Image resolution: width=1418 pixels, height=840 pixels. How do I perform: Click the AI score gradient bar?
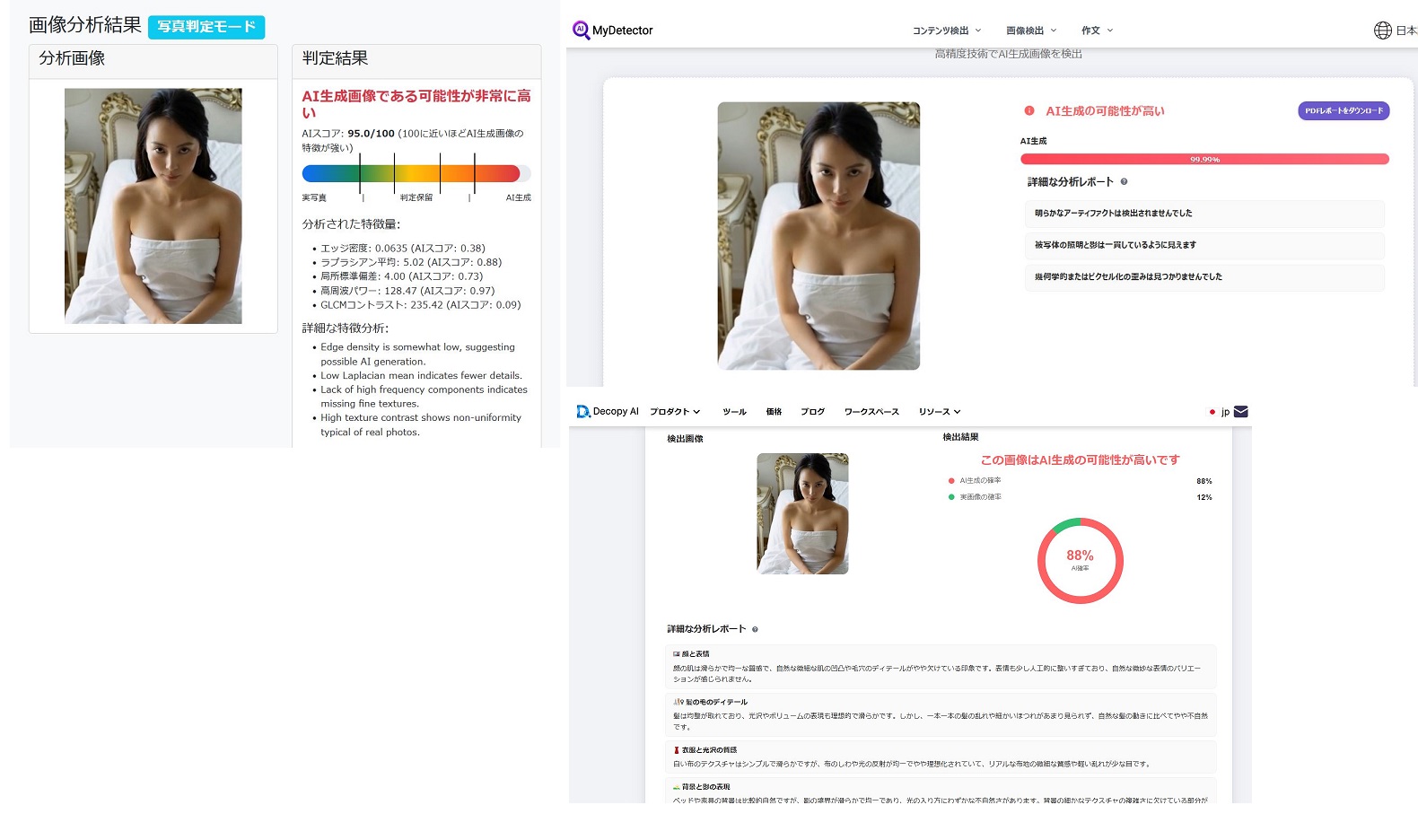point(411,173)
